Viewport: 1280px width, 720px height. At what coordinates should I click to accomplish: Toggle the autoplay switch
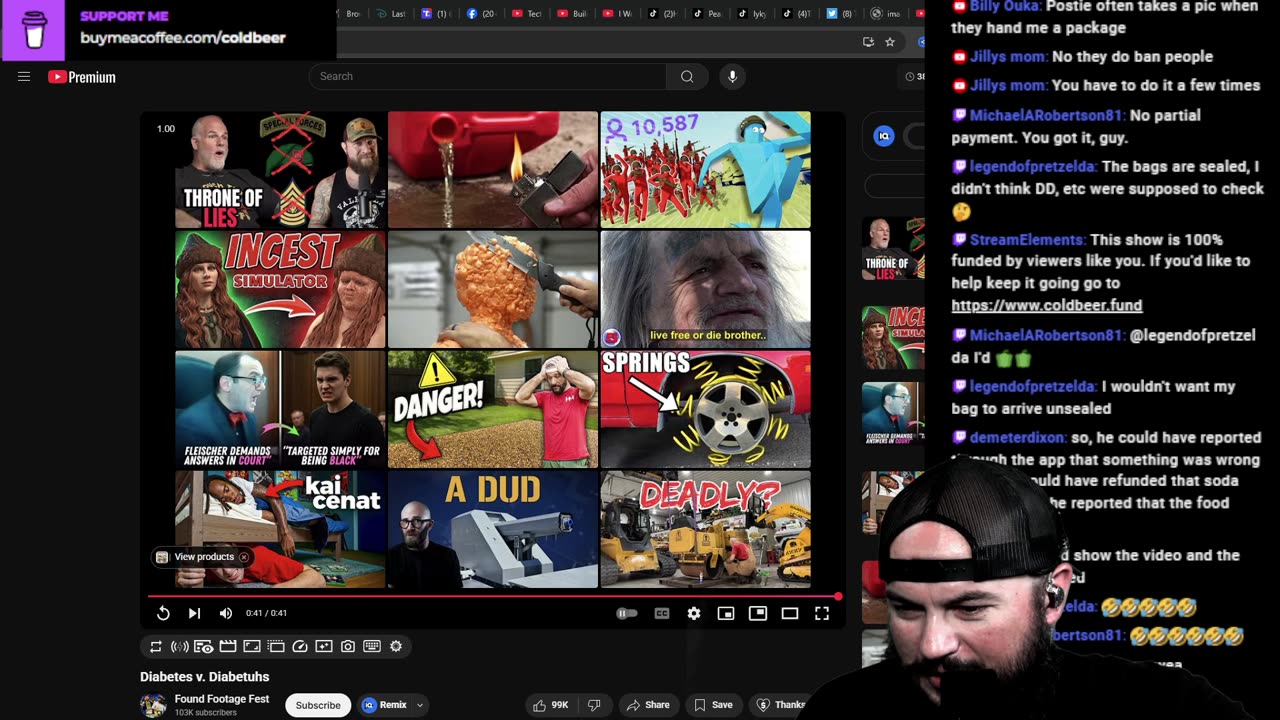tap(627, 613)
